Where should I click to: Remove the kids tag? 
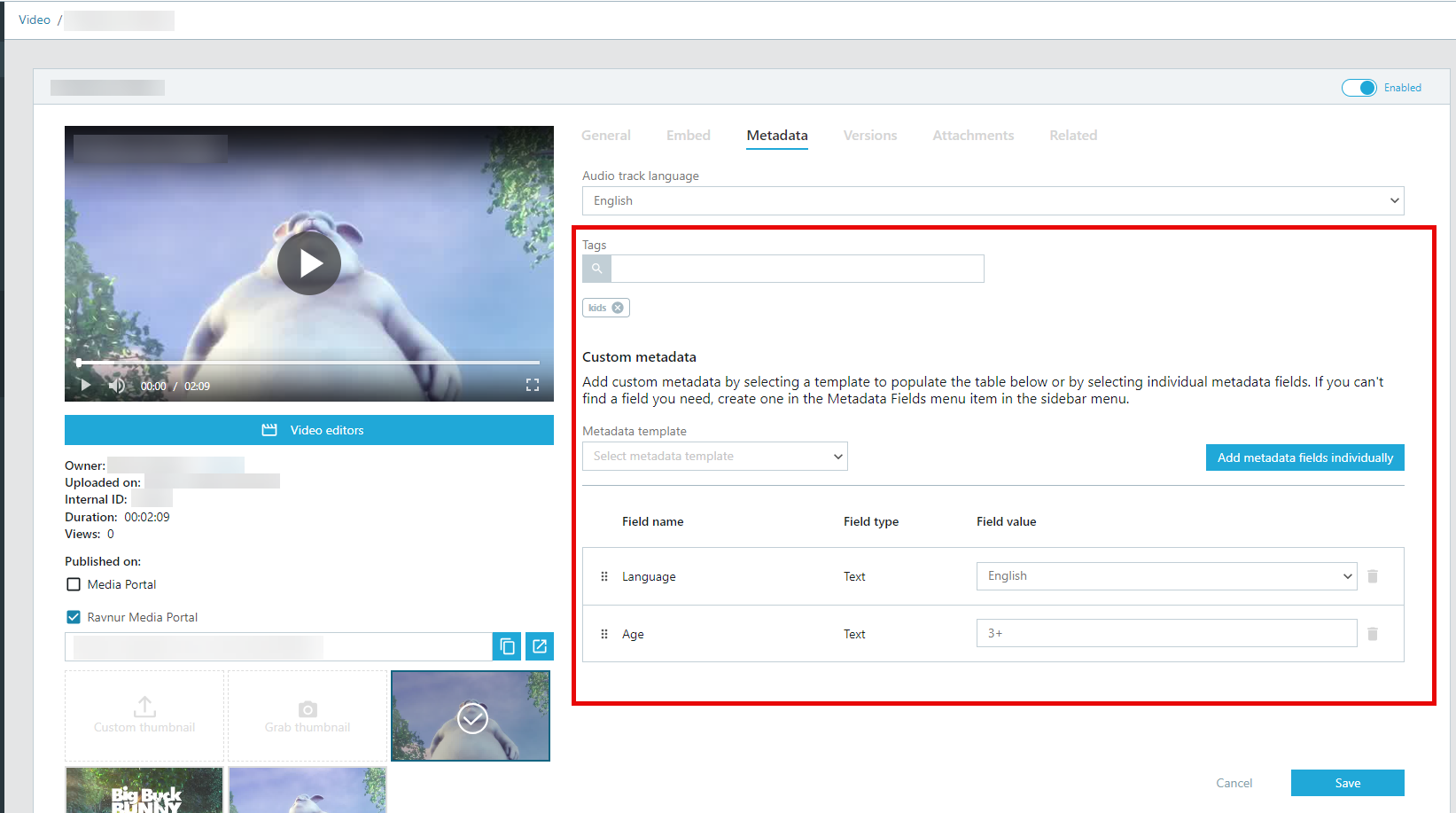click(618, 308)
